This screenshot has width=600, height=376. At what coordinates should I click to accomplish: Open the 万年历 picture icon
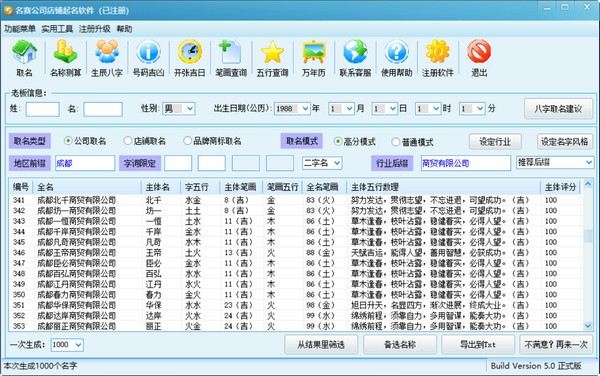(313, 52)
